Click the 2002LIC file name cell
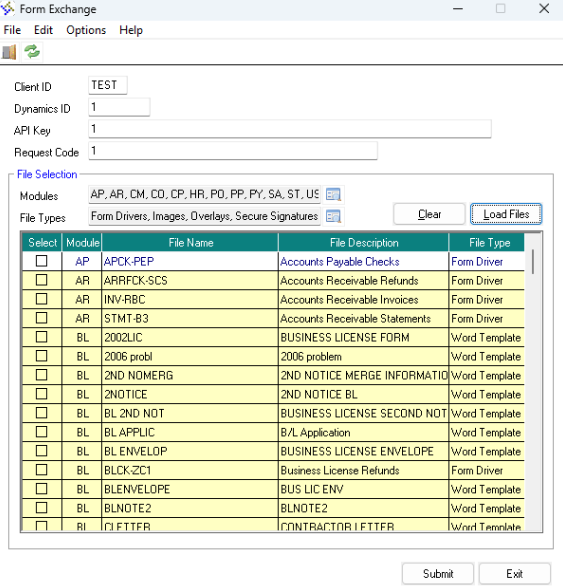 (190, 337)
